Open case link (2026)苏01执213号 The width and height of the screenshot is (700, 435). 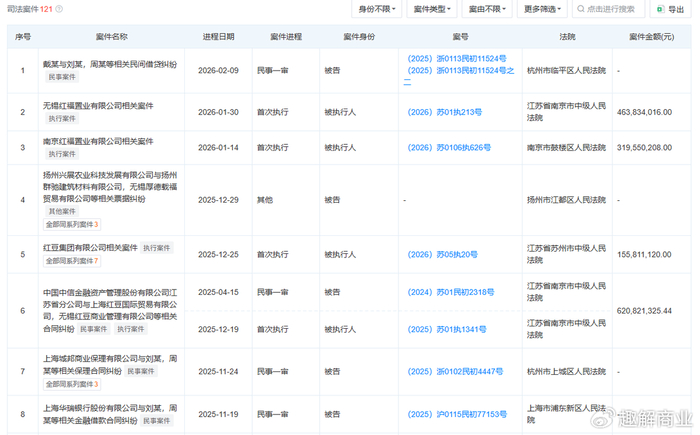[x=444, y=112]
